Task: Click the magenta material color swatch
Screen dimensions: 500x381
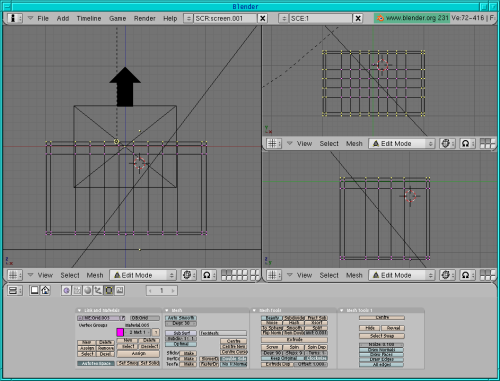Action: [x=120, y=332]
